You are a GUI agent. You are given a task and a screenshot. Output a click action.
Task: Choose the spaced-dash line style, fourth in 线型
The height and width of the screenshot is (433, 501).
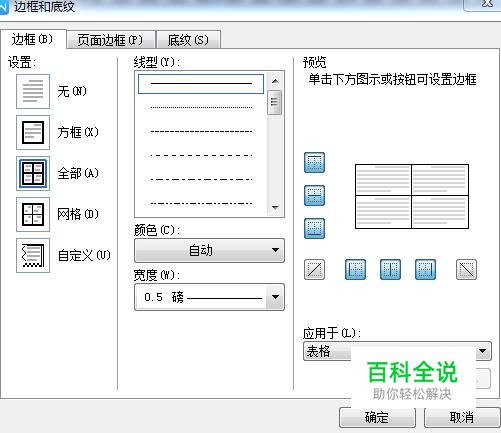pos(201,156)
